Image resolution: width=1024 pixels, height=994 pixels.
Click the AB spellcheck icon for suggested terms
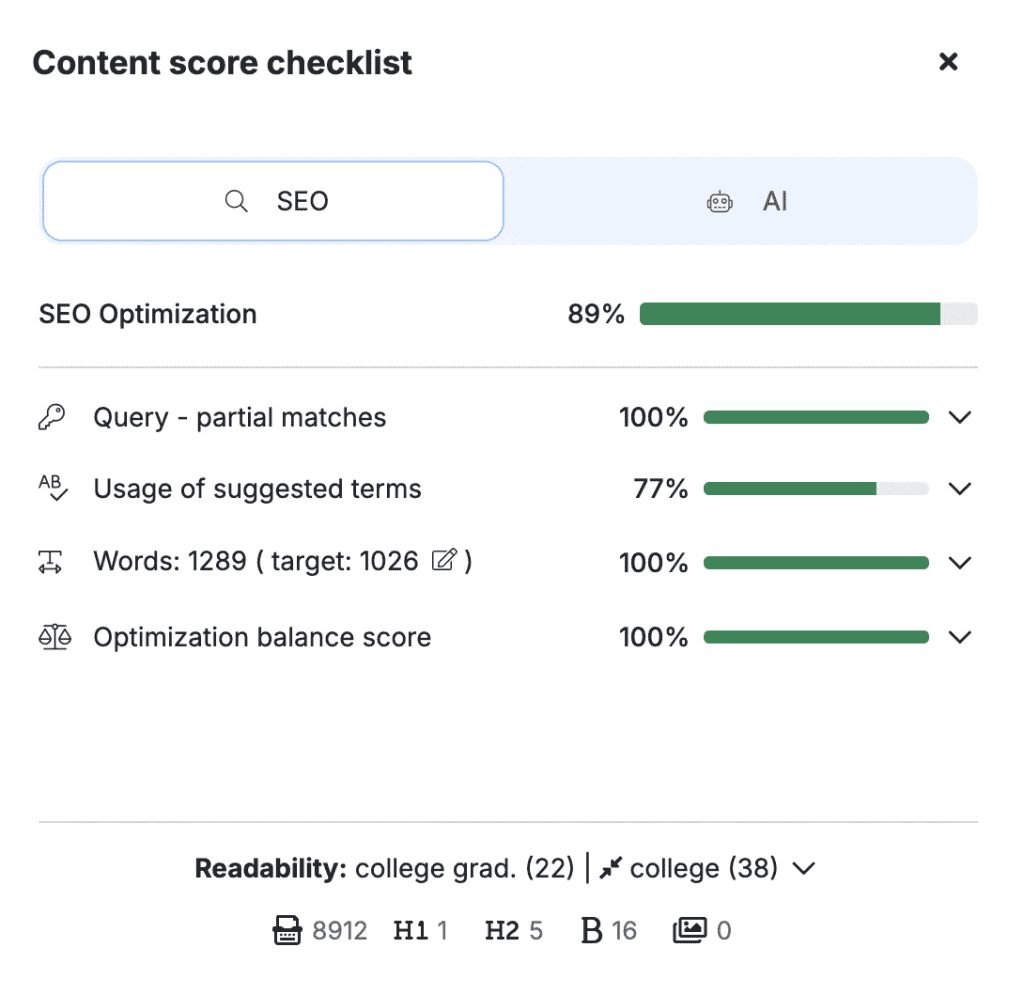pyautogui.click(x=53, y=488)
